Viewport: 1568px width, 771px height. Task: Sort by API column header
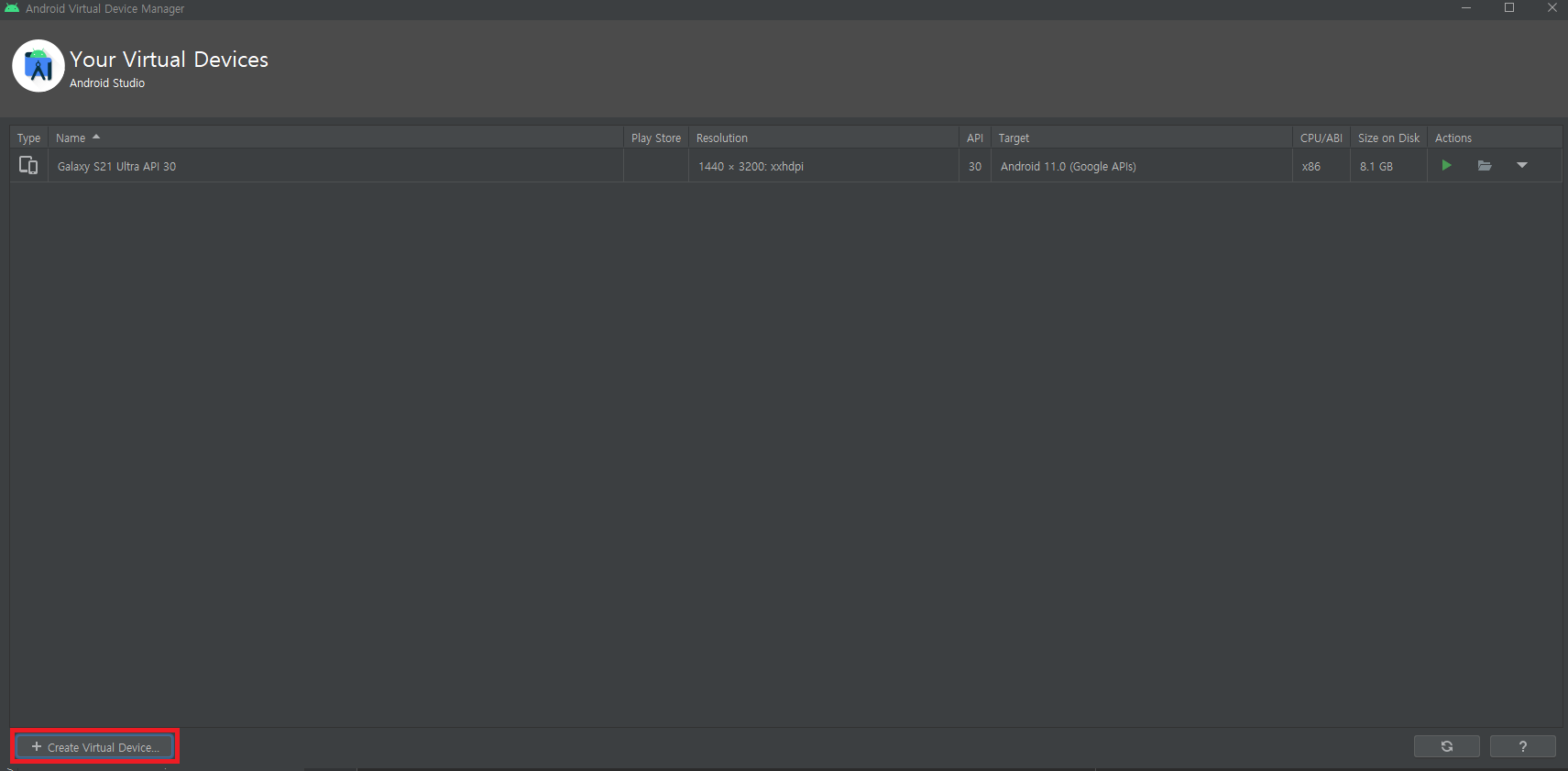click(975, 138)
